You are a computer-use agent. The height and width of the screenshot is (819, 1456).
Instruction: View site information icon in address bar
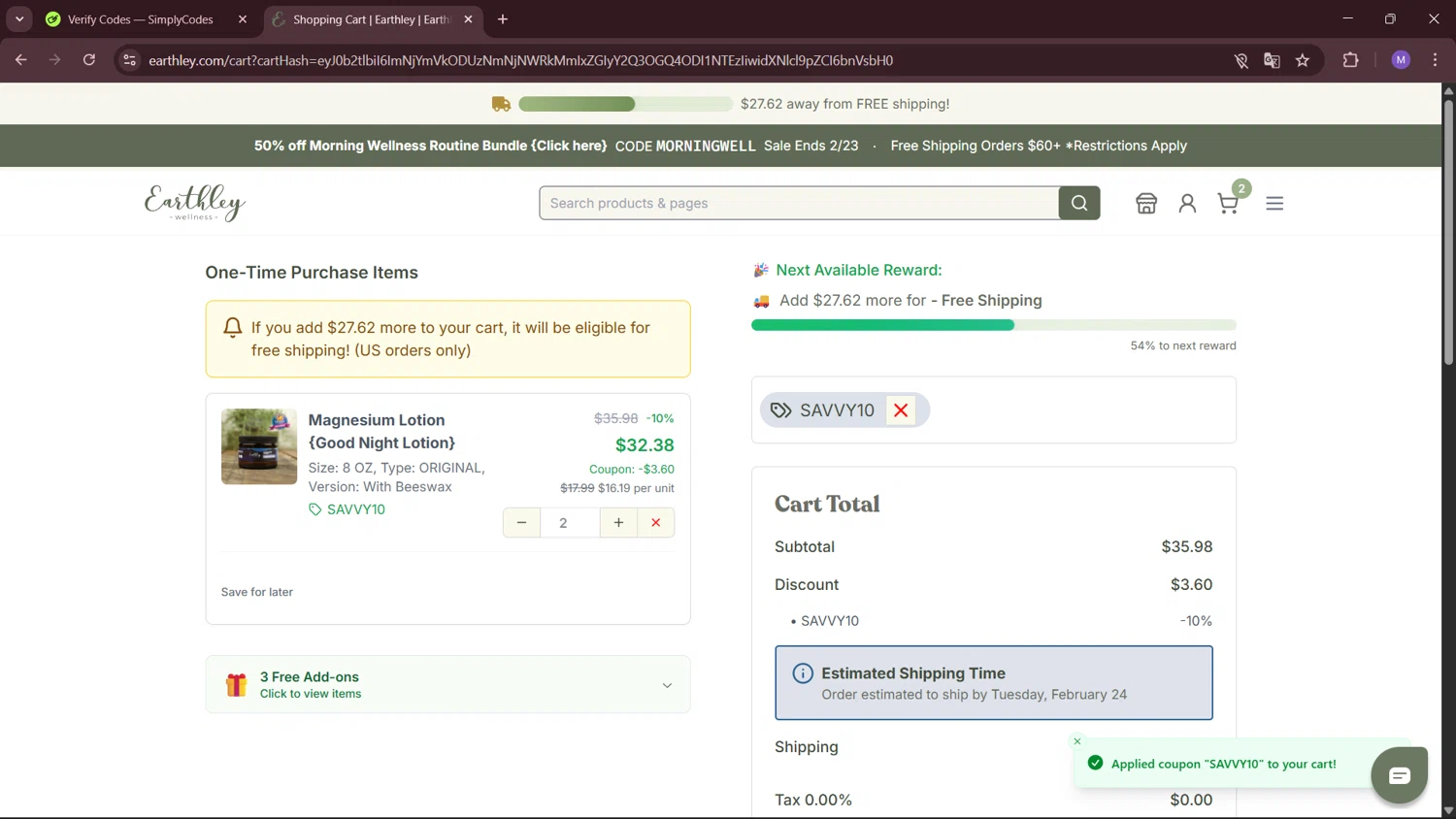(129, 60)
